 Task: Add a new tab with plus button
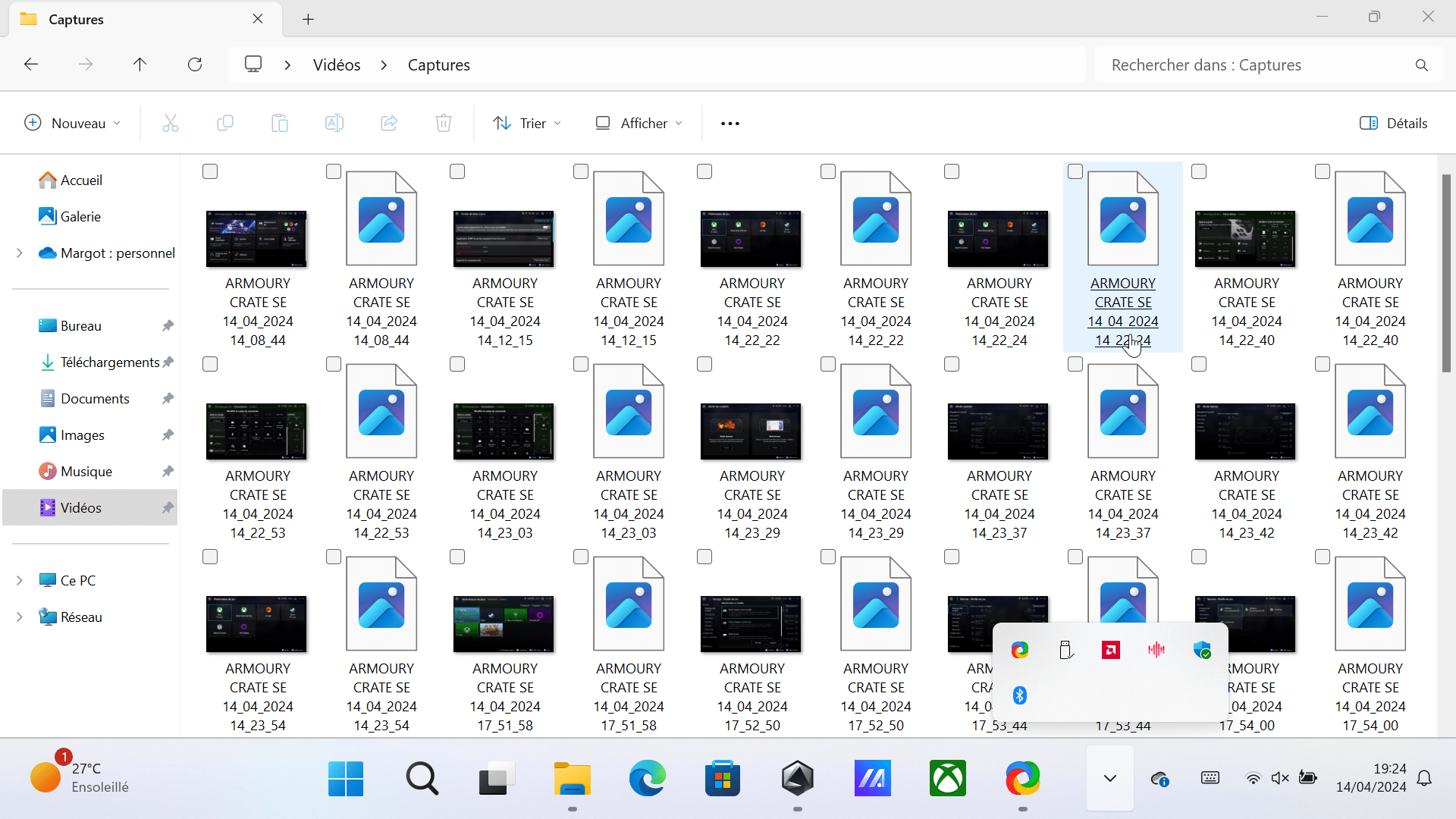click(x=308, y=19)
